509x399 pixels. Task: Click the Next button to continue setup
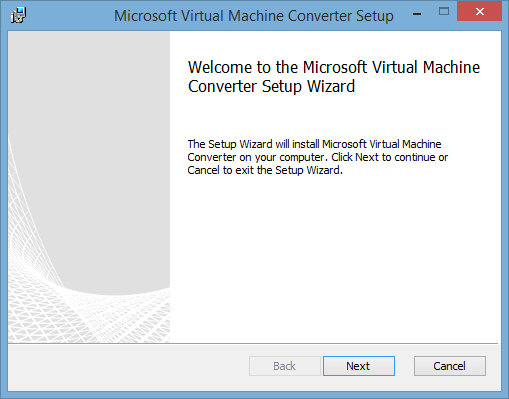pos(359,366)
